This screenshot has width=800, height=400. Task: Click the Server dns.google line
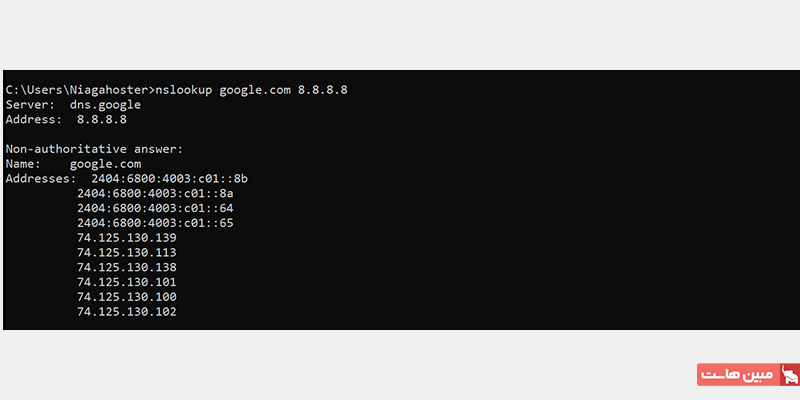click(x=73, y=105)
